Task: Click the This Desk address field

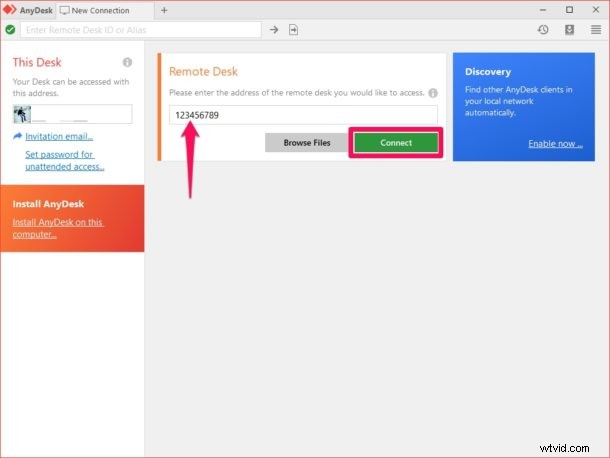Action: pos(73,114)
